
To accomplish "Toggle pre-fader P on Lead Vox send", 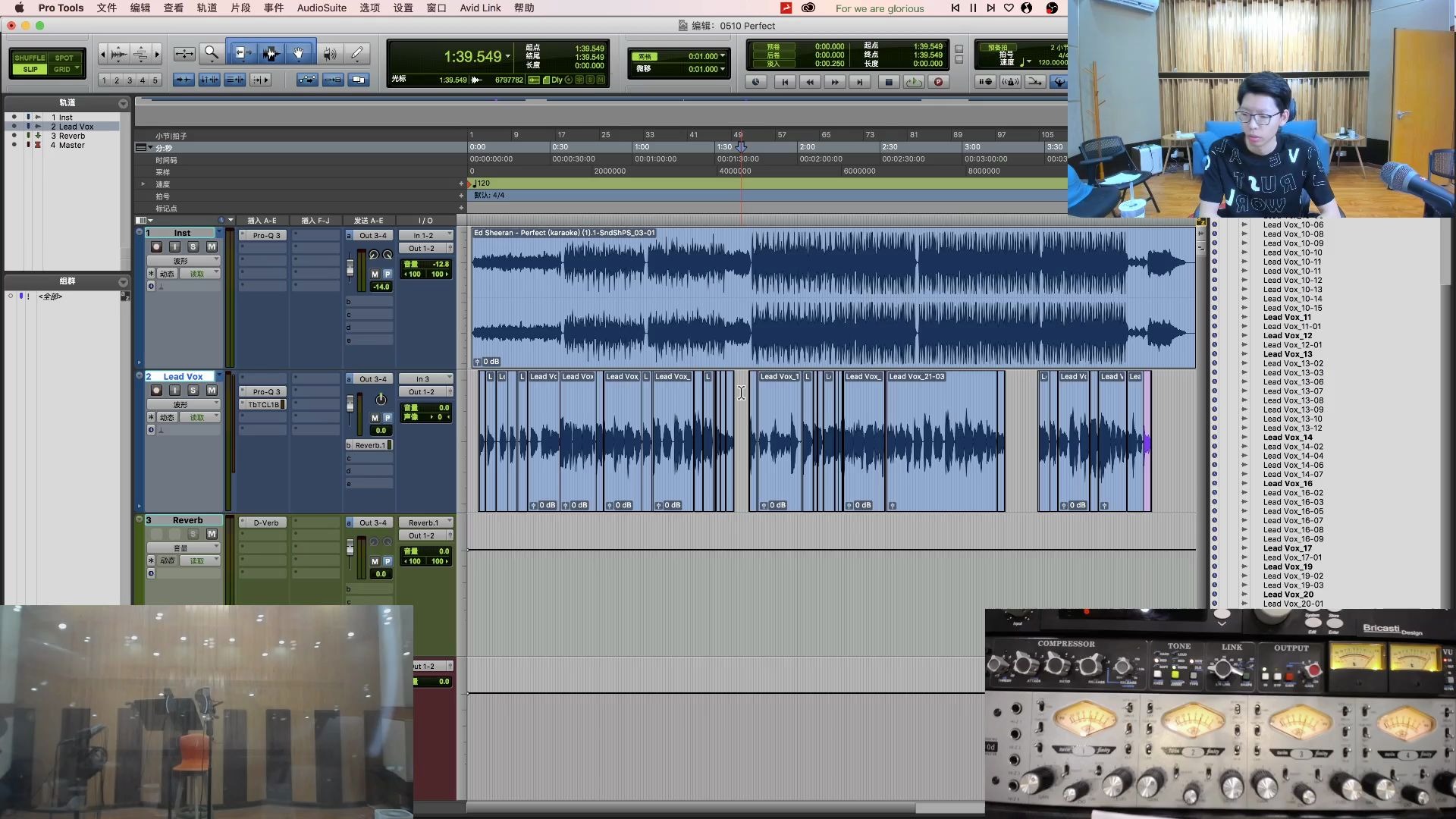I will pyautogui.click(x=388, y=418).
